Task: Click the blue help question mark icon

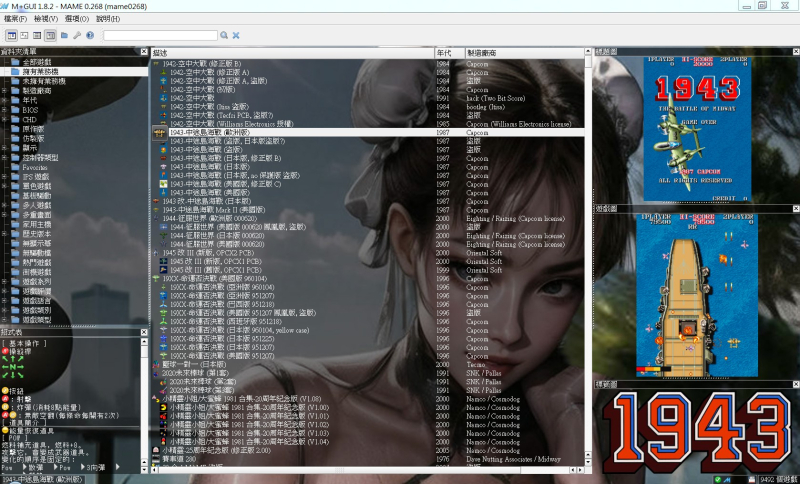Action: coord(90,35)
